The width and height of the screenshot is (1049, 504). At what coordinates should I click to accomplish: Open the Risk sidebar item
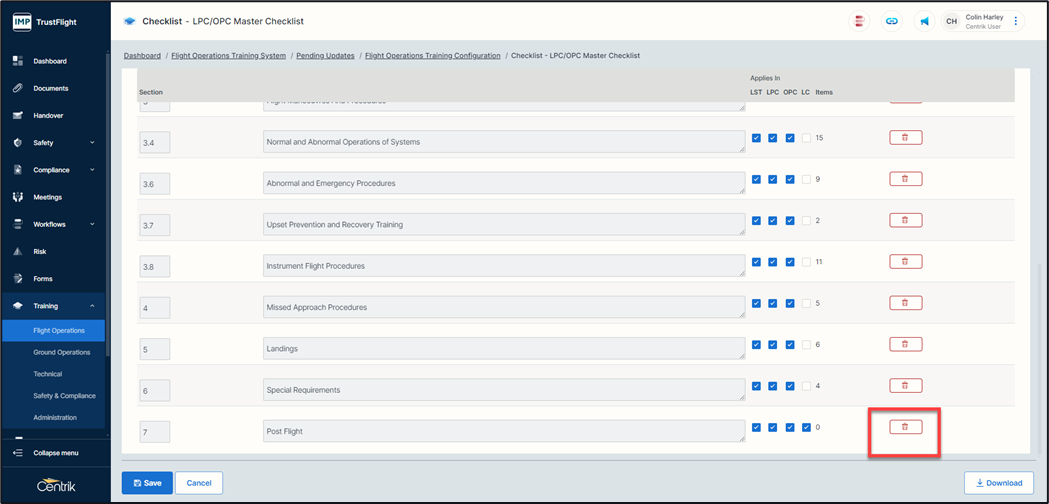point(40,252)
